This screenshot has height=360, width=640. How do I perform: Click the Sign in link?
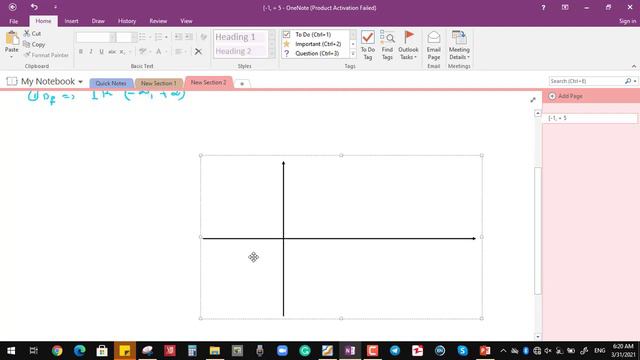tap(627, 21)
